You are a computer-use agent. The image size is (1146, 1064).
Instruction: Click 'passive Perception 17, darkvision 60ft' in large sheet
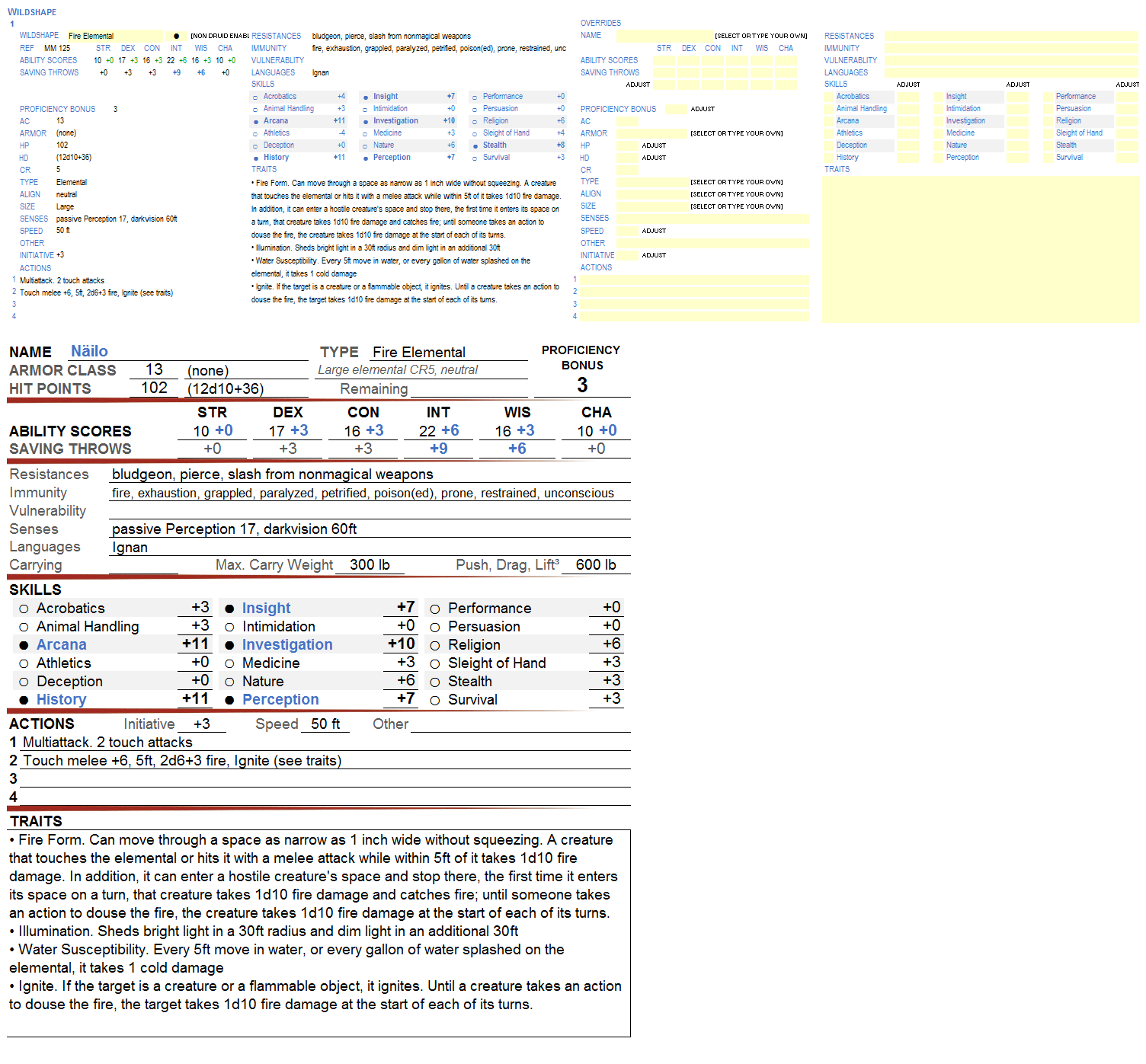(x=234, y=529)
